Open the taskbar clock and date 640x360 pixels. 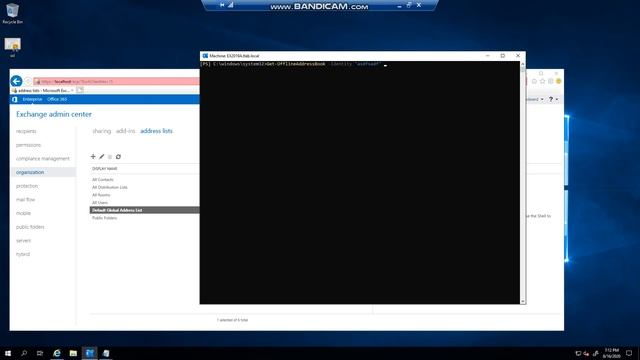611,353
